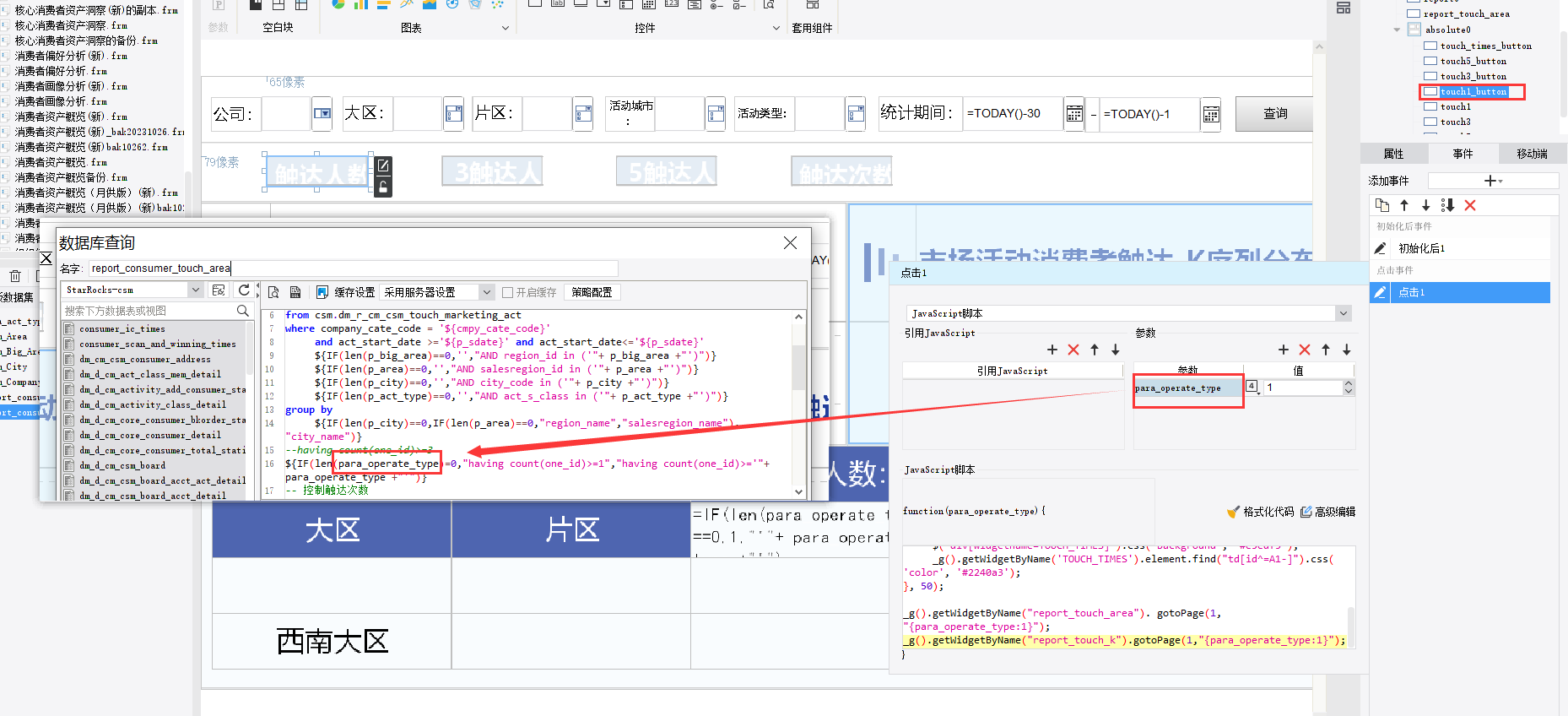This screenshot has width=1568, height=716.
Task: Click the 搜索下方数据表或视图 search field
Action: [157, 311]
